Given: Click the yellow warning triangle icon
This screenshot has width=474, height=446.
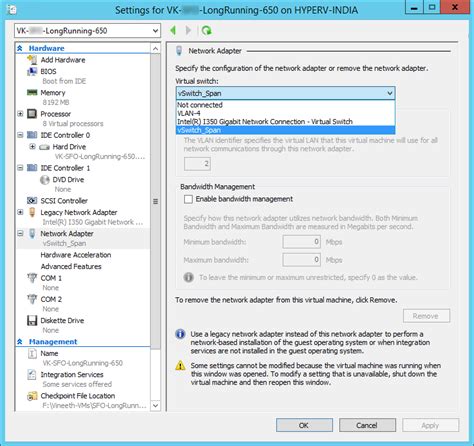Looking at the screenshot, I should (180, 365).
